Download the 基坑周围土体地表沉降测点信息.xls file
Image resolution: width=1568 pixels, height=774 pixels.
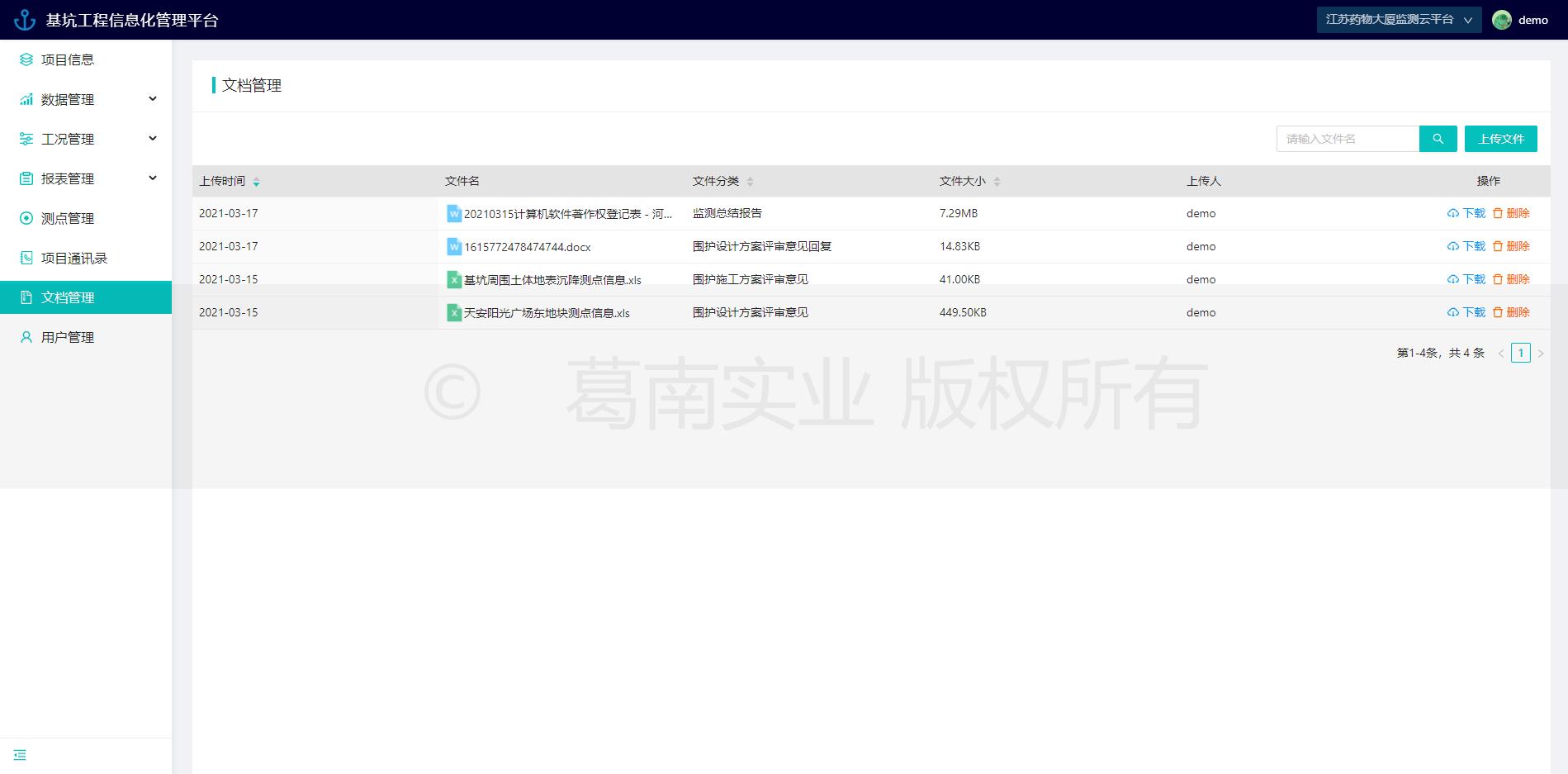1466,279
